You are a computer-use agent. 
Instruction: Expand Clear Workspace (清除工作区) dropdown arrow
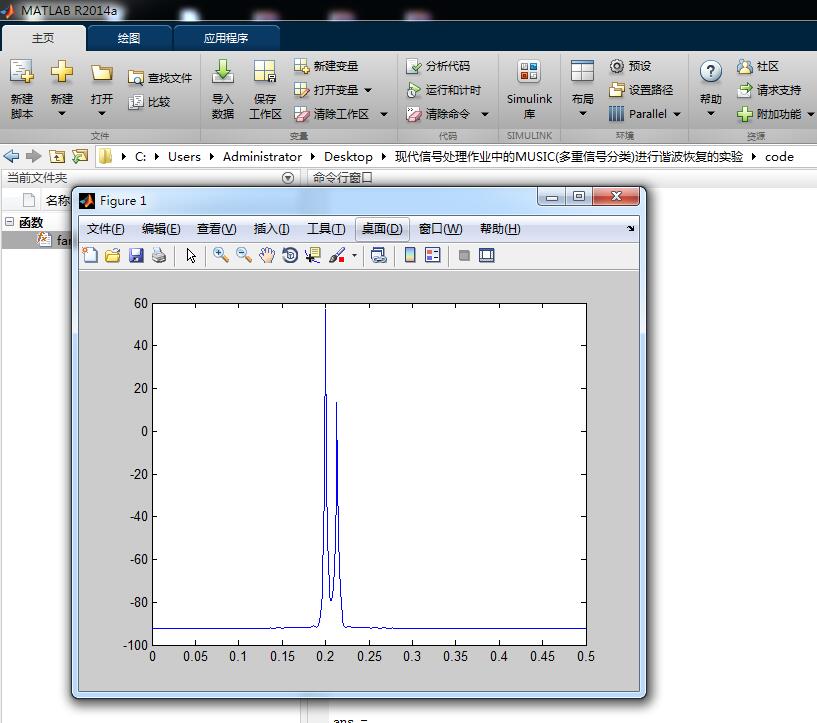click(384, 114)
